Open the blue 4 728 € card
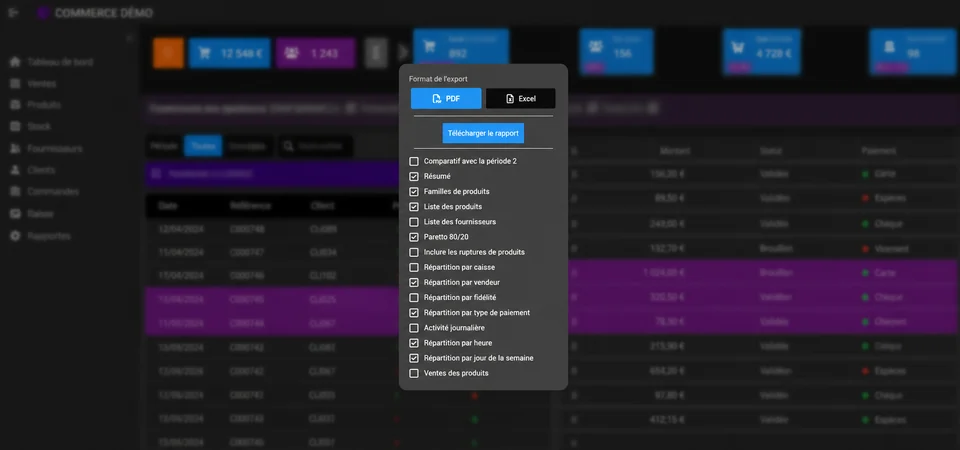The width and height of the screenshot is (960, 450). [761, 51]
